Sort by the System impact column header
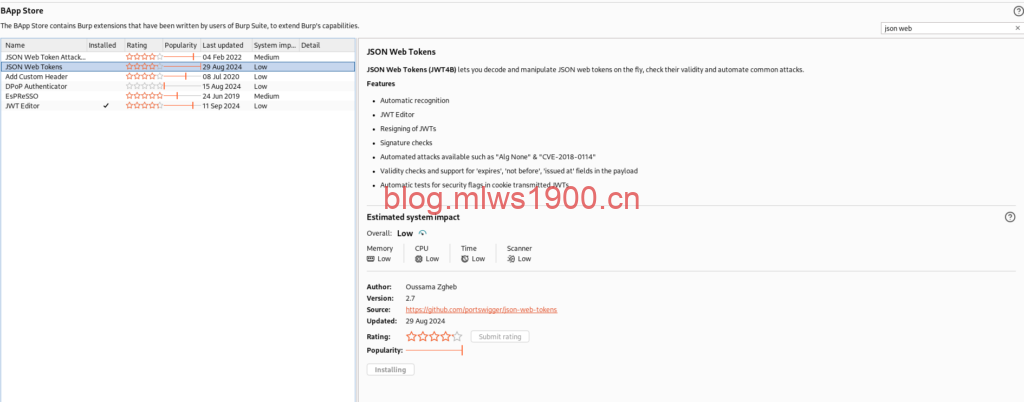 275,46
